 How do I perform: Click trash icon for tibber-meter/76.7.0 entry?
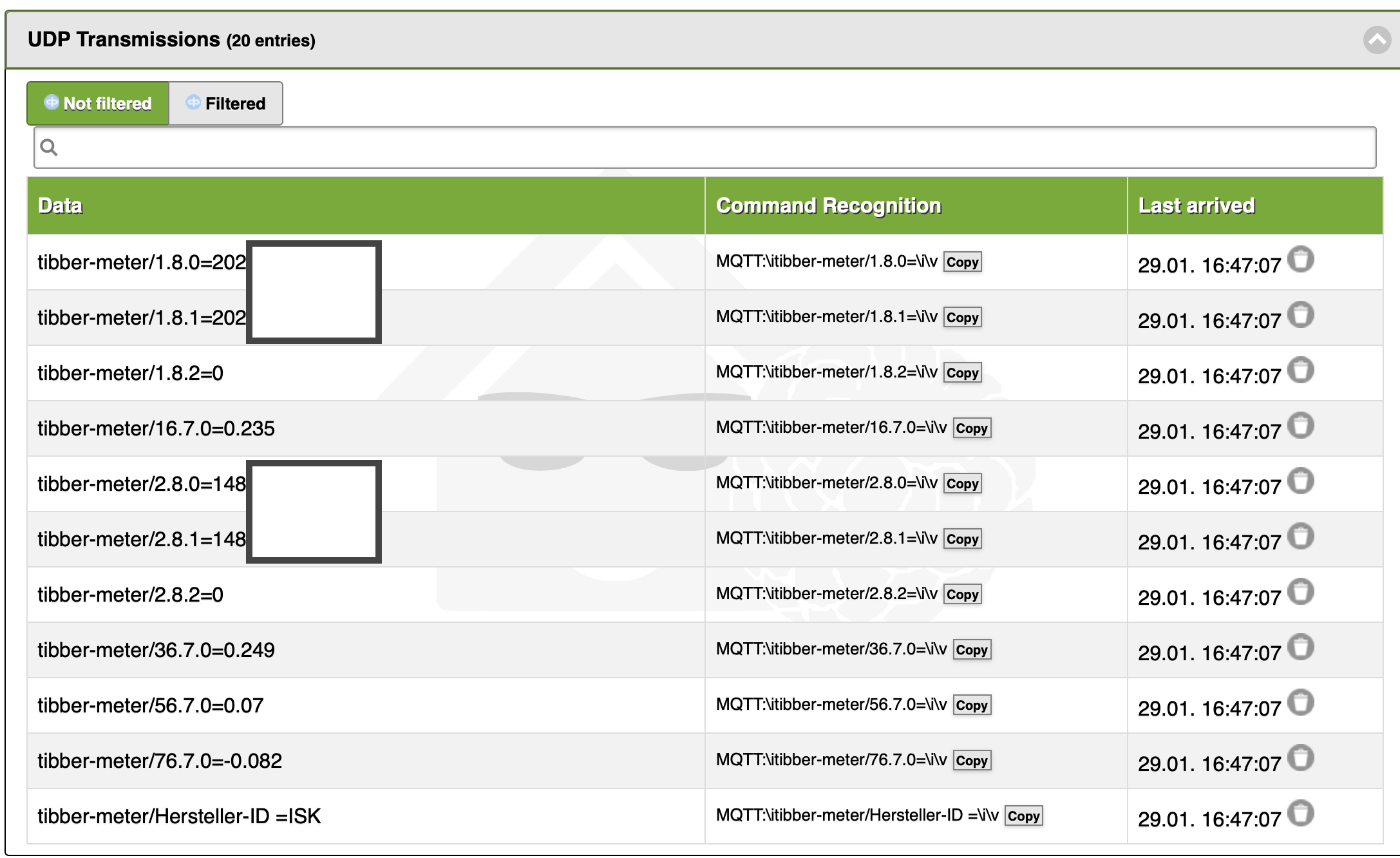click(x=1300, y=759)
